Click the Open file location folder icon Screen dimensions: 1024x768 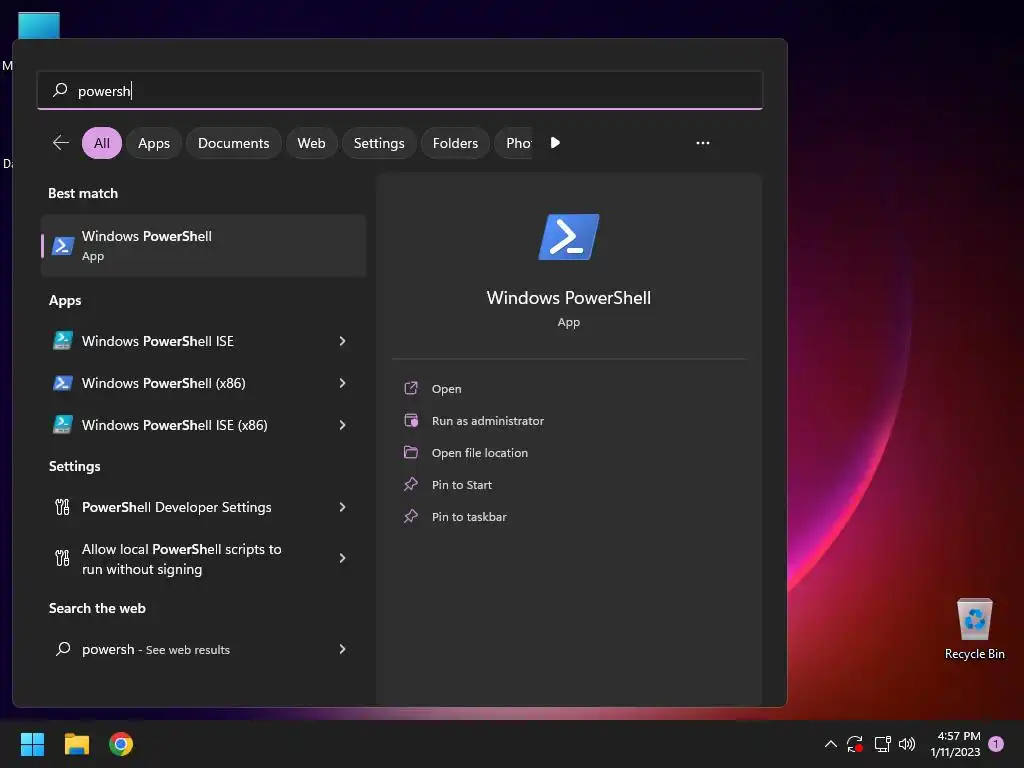click(411, 452)
